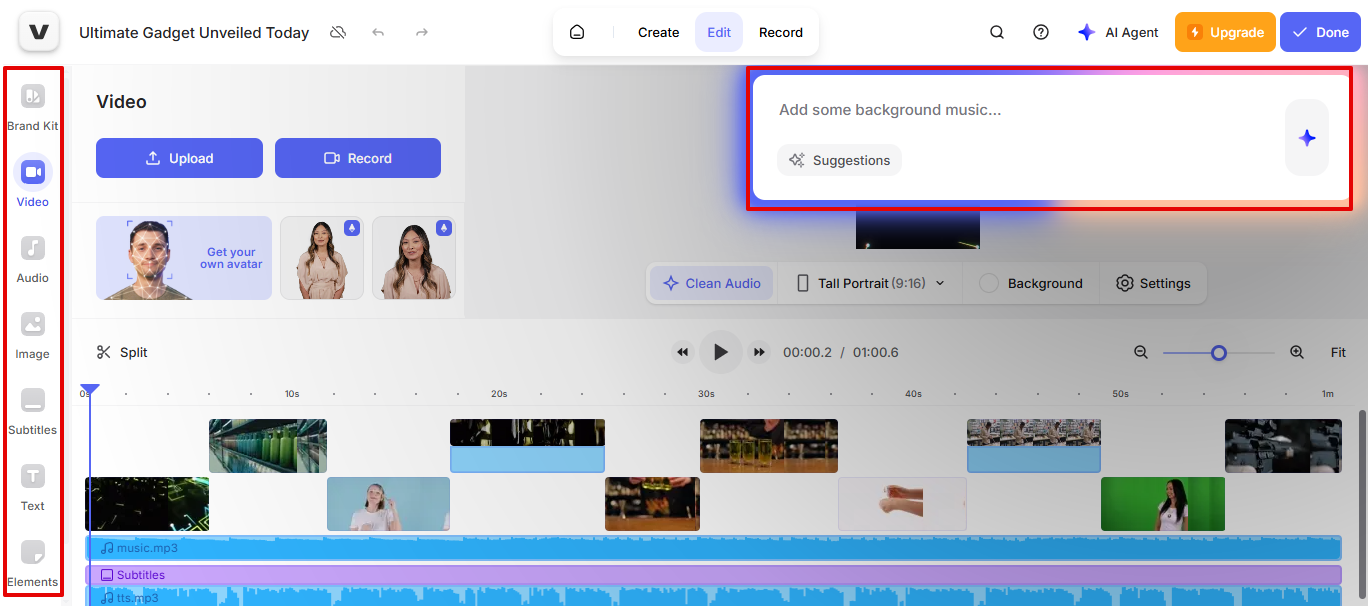Open search with the magnifier icon

996,32
